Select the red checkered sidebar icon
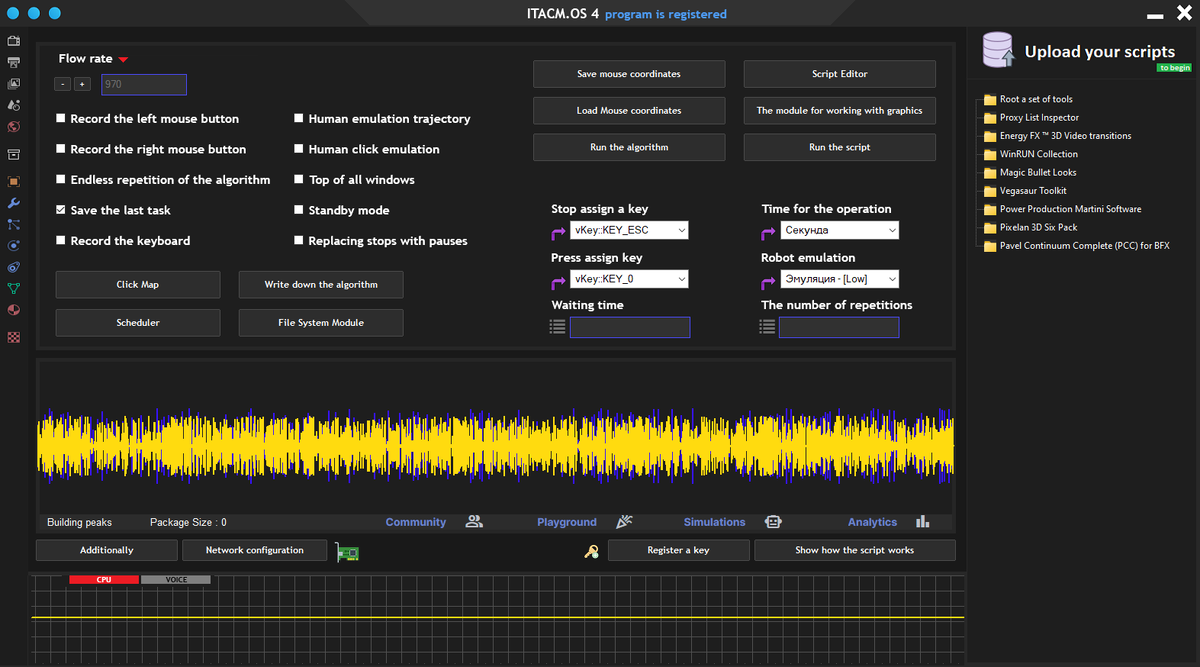This screenshot has width=1200, height=667. click(14, 337)
